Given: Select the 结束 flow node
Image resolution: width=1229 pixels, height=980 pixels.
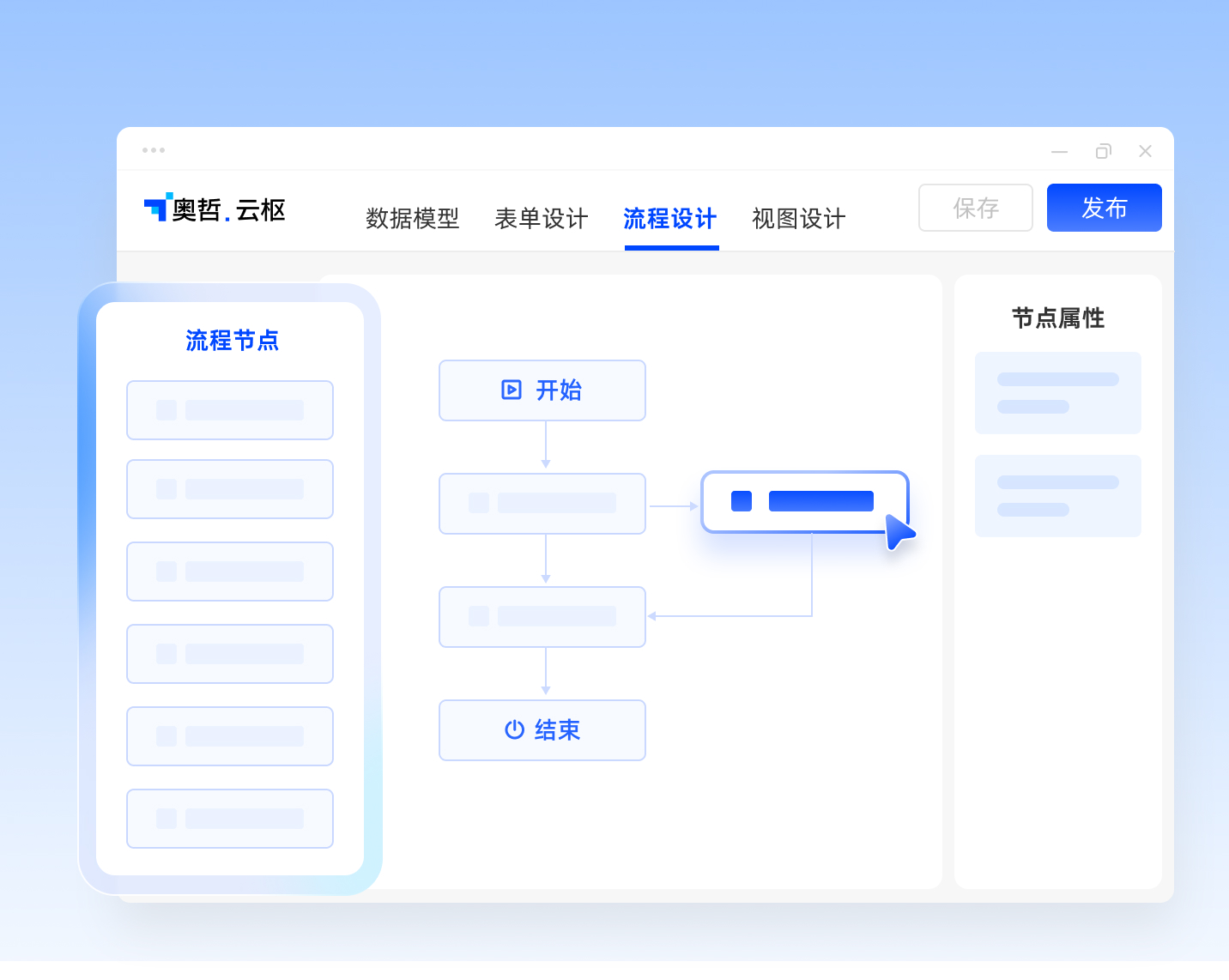Looking at the screenshot, I should (x=542, y=730).
